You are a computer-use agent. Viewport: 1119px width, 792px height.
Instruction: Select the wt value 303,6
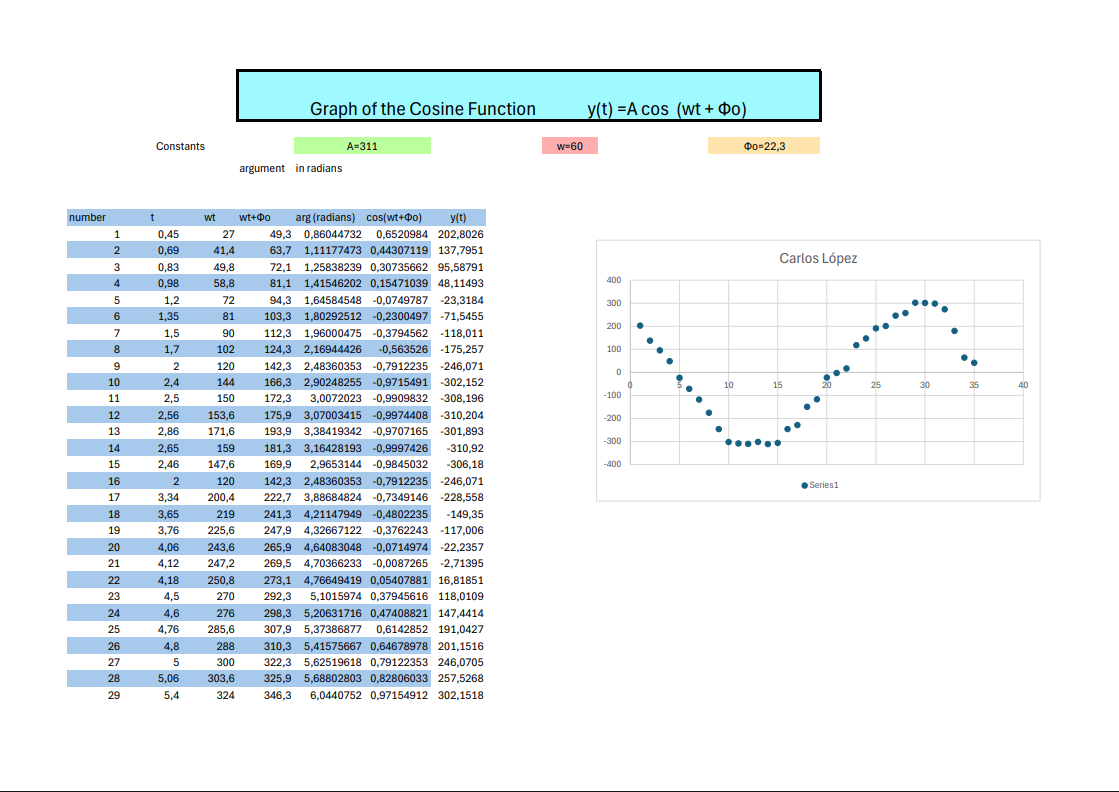[x=221, y=679]
